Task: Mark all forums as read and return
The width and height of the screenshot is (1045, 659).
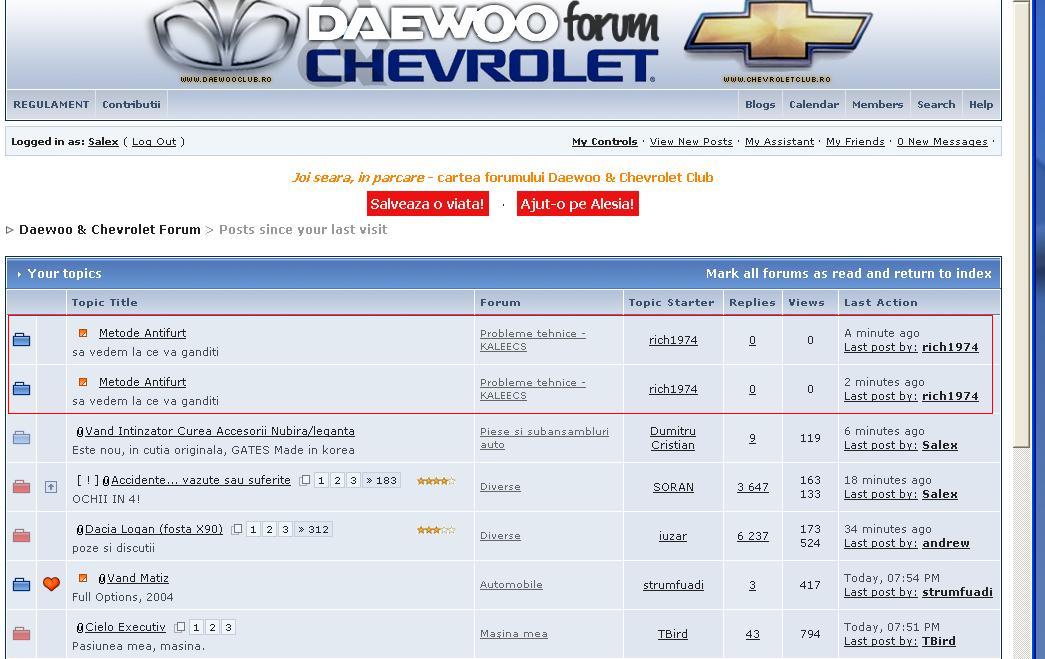Action: (x=848, y=273)
